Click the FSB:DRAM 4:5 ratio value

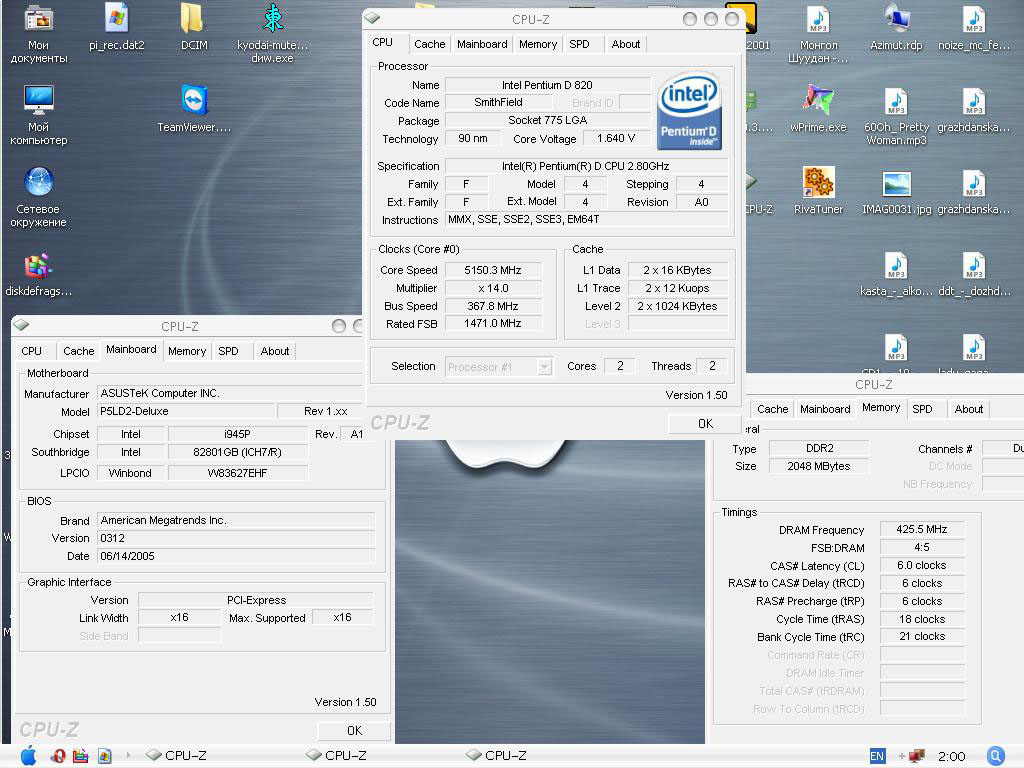(921, 547)
